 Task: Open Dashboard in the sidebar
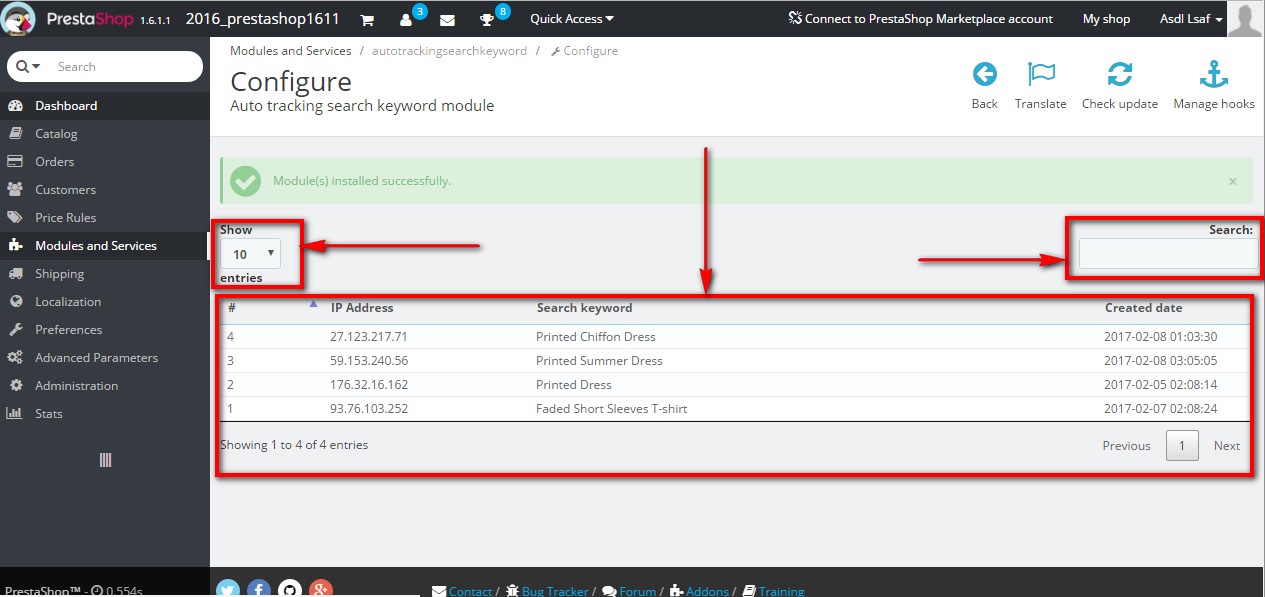coord(105,106)
